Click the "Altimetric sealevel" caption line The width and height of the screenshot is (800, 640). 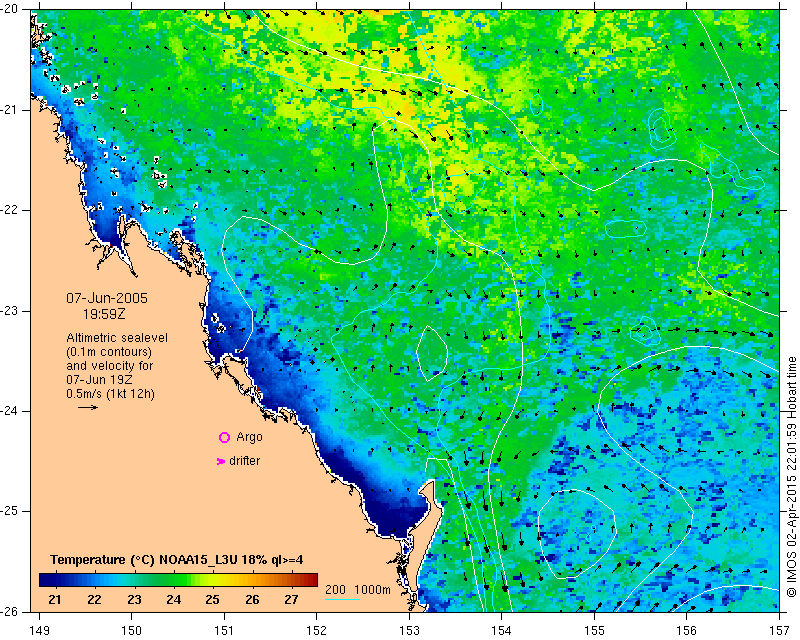point(117,338)
